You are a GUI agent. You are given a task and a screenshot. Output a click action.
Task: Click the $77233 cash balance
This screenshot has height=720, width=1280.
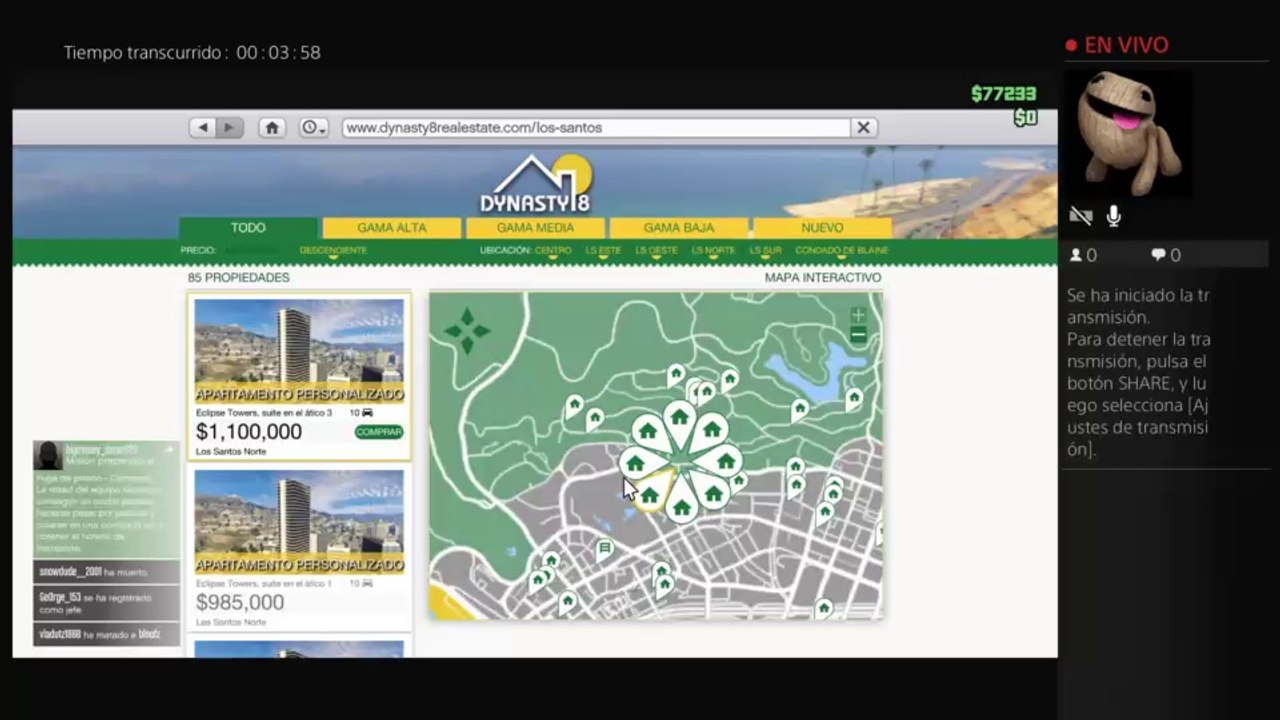pyautogui.click(x=1004, y=94)
